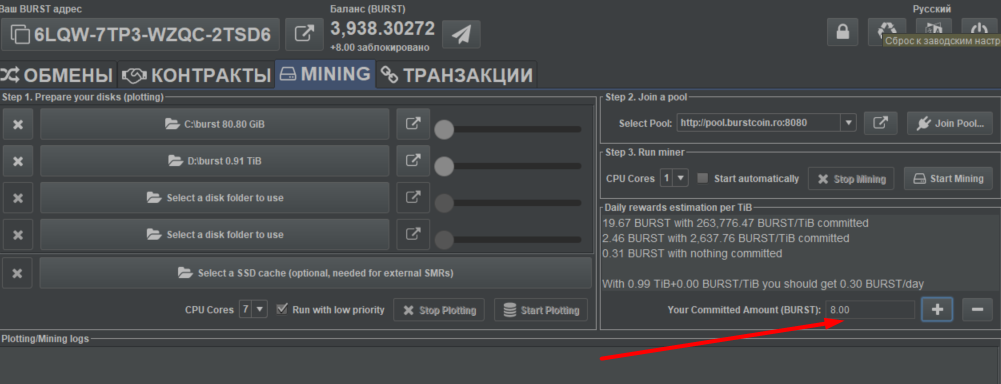
Task: Click the factory reset recycle icon
Action: coord(887,31)
